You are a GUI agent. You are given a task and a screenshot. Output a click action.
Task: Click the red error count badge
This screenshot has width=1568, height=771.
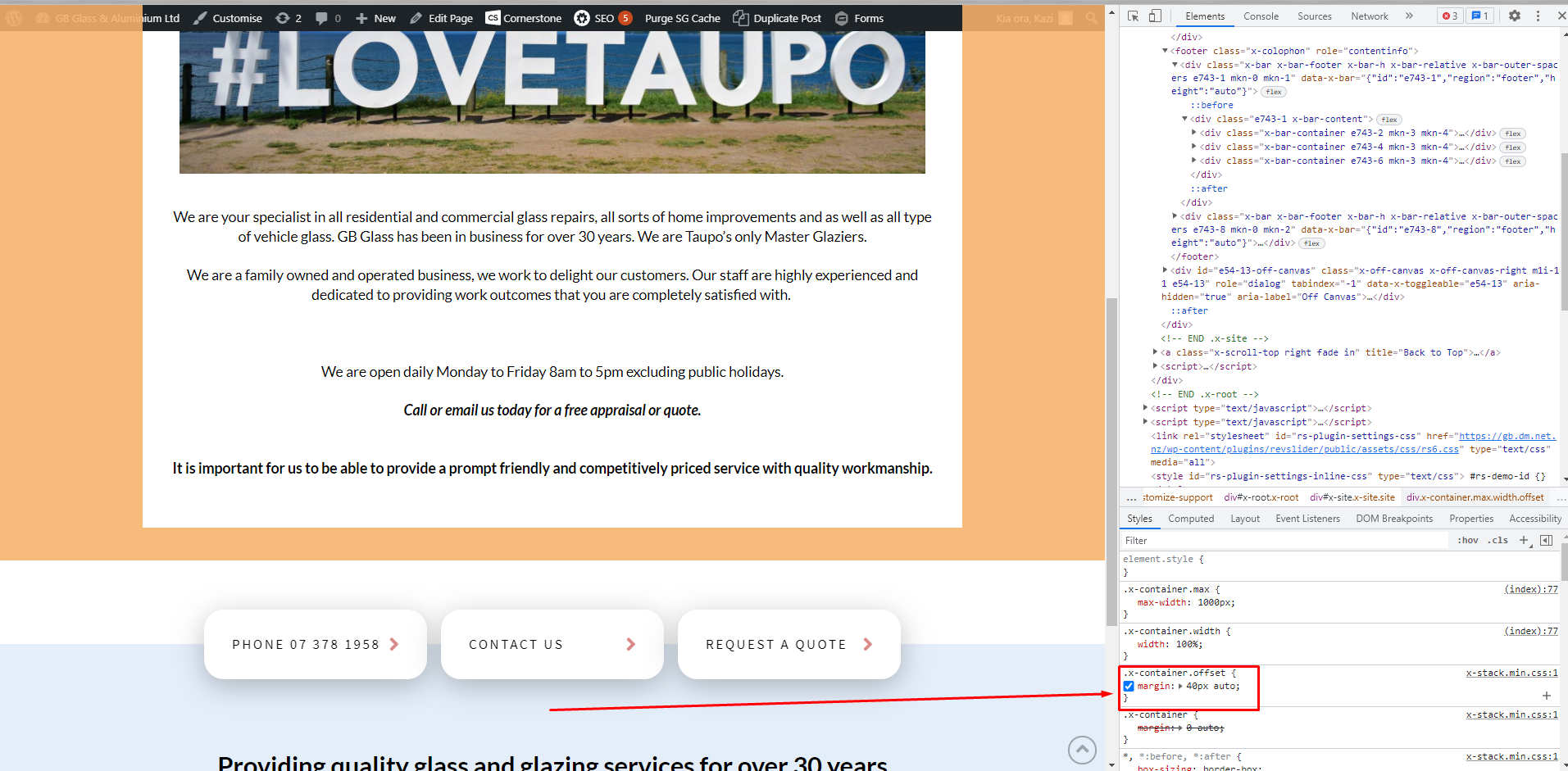click(x=1450, y=16)
